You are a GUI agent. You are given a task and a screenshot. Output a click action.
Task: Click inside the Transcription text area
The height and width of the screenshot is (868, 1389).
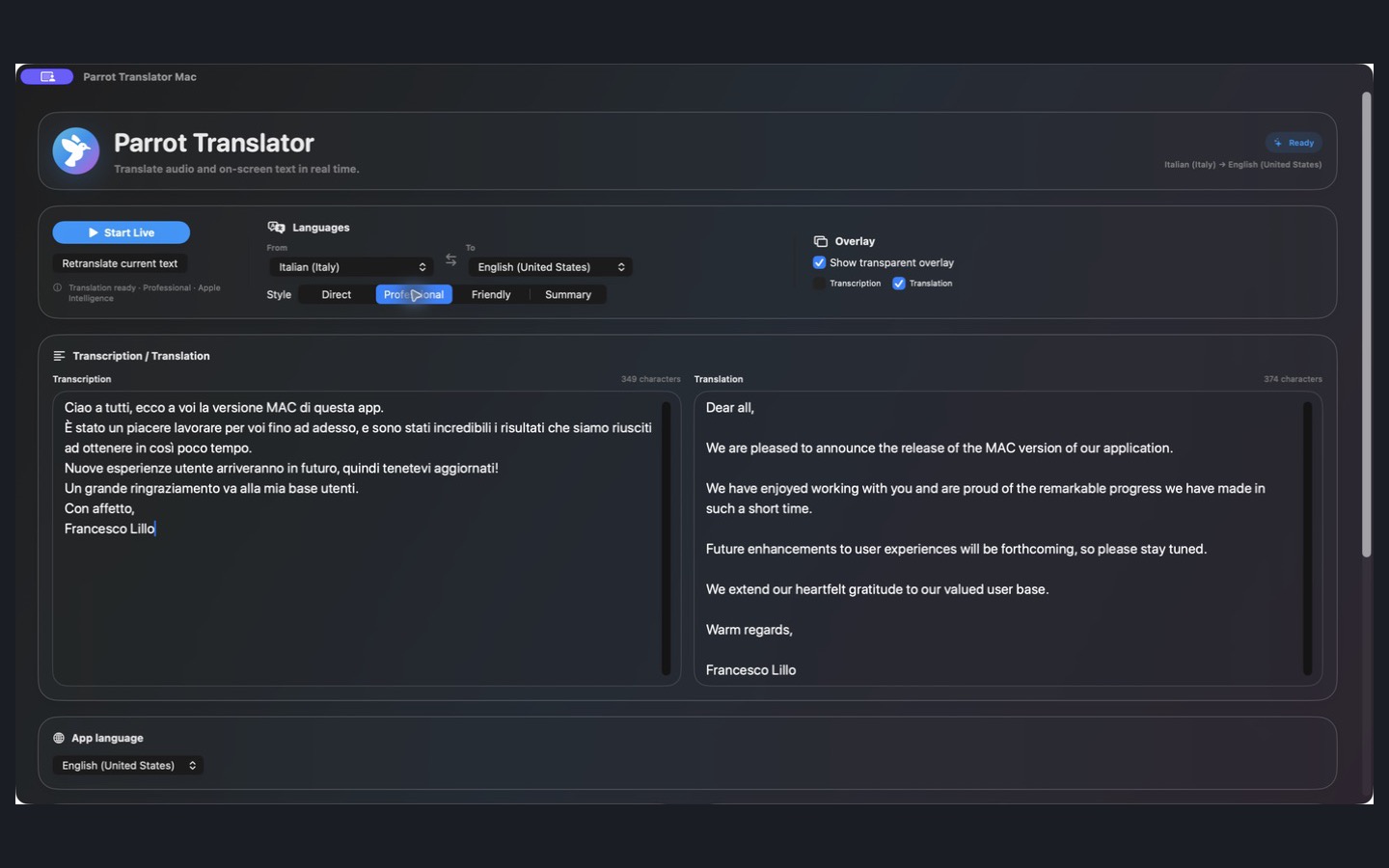367,538
